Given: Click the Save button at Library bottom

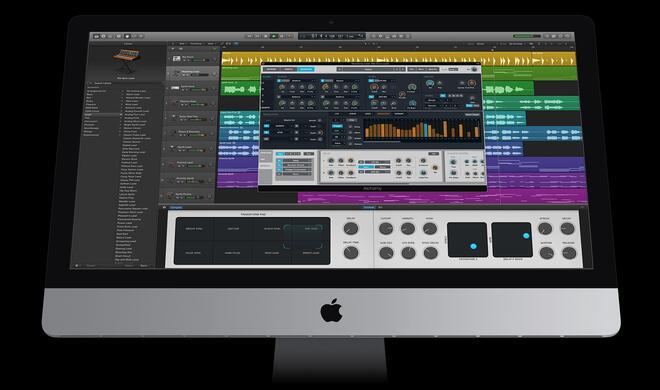Looking at the screenshot, I should point(144,265).
